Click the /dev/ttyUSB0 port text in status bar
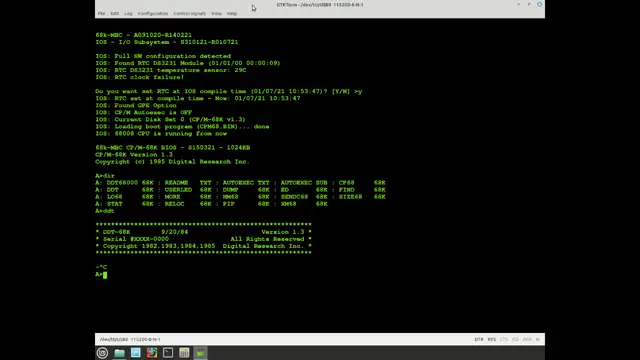Image resolution: width=640 pixels, height=360 pixels. pos(130,340)
